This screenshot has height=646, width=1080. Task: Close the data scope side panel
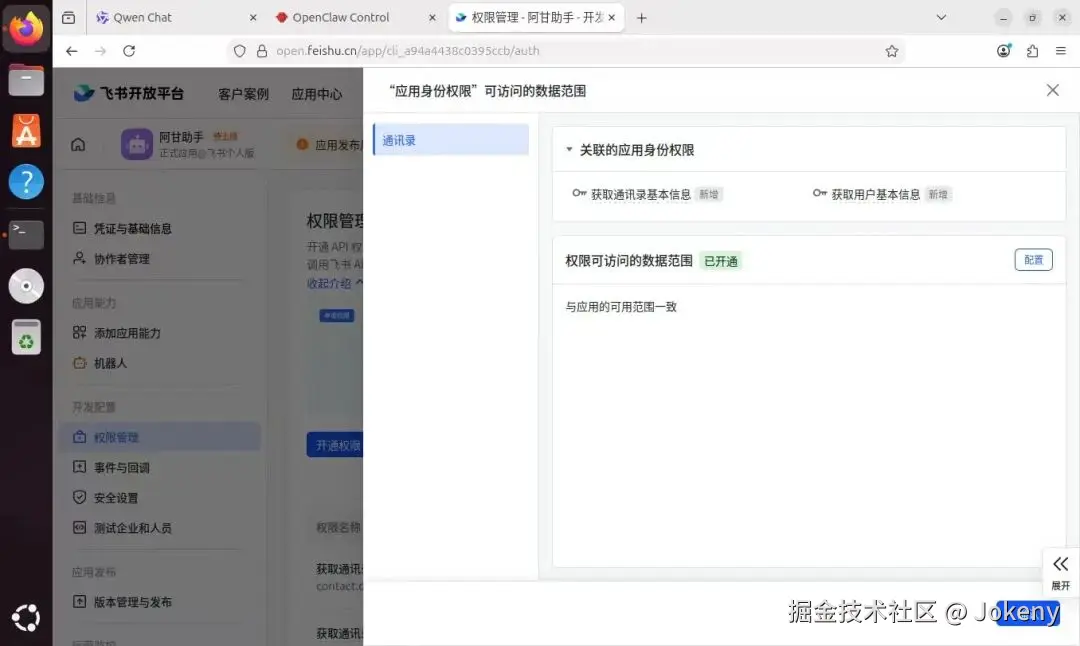(x=1052, y=90)
